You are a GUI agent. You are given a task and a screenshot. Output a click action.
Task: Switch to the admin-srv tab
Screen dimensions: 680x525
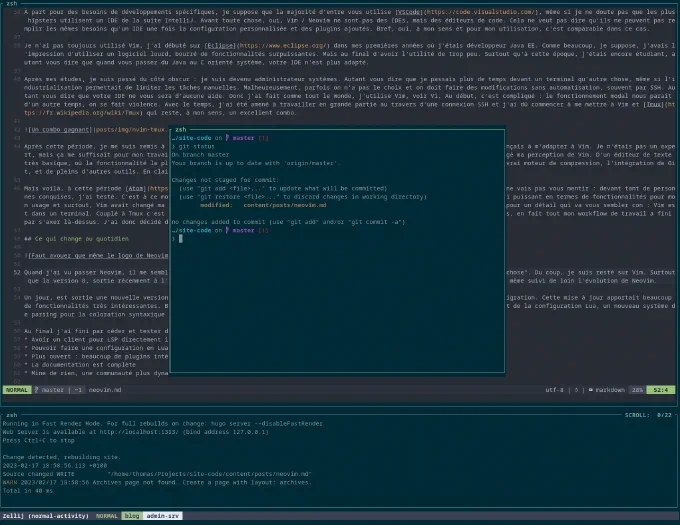pos(162,516)
